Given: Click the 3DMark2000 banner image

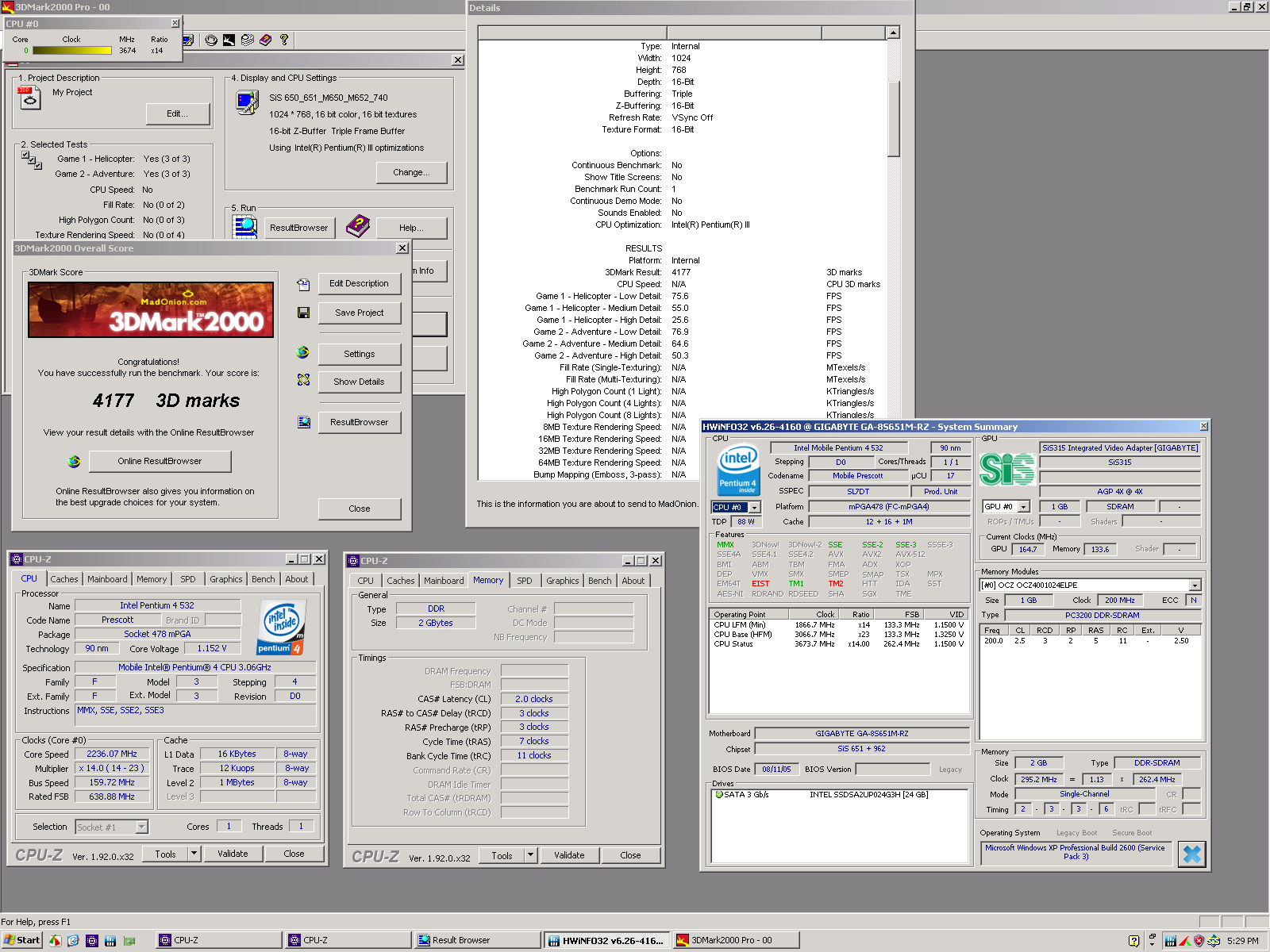Looking at the screenshot, I should (151, 310).
